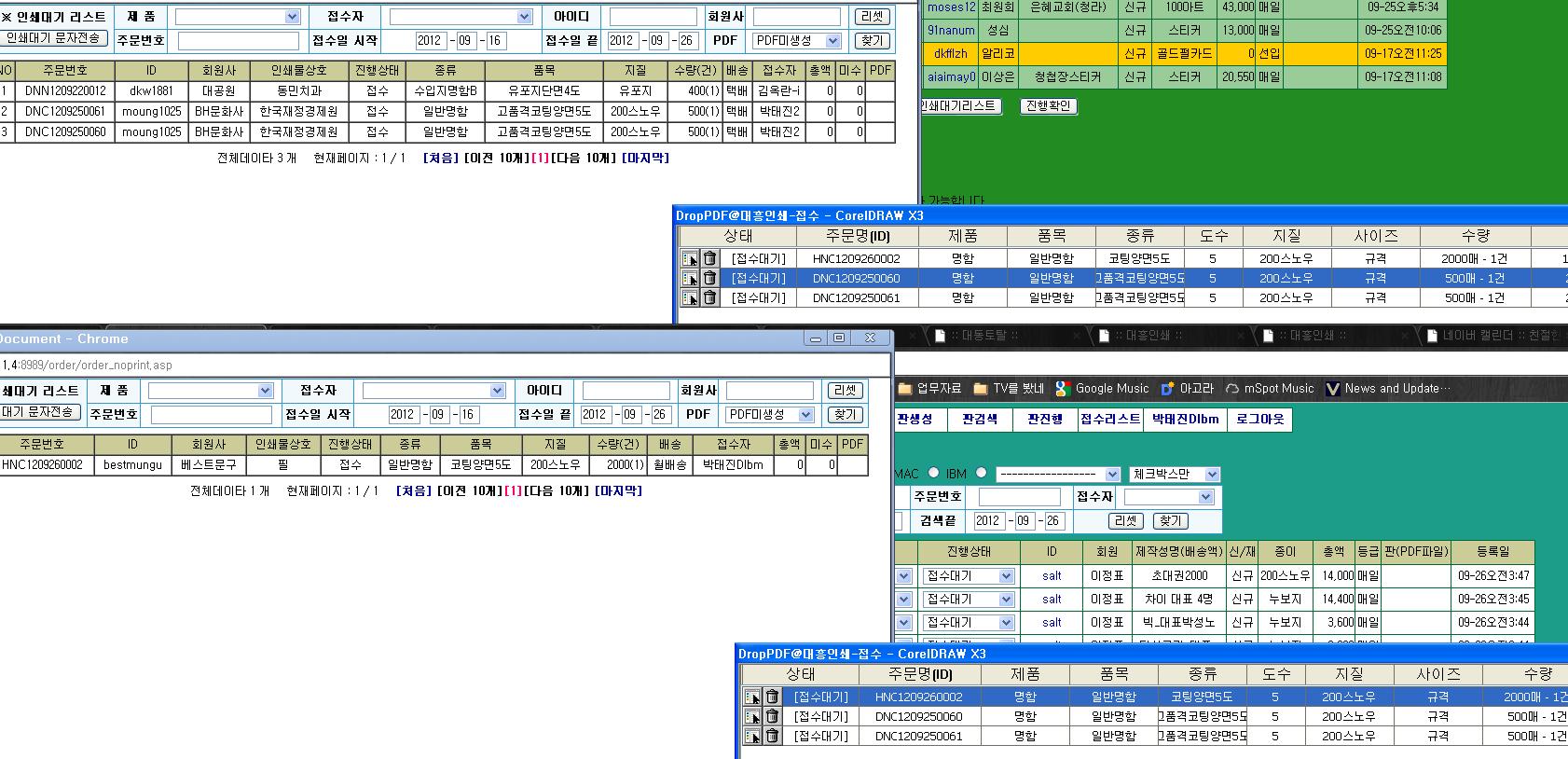Click select-cursor icon for DNC1209250061 in upper DropPDF window

[690, 298]
